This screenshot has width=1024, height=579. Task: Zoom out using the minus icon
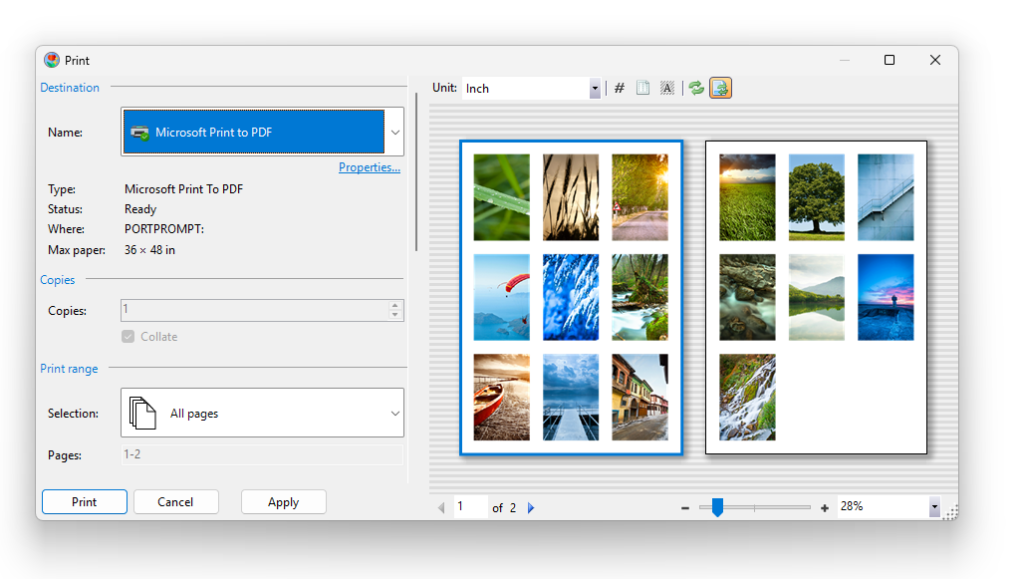click(685, 507)
